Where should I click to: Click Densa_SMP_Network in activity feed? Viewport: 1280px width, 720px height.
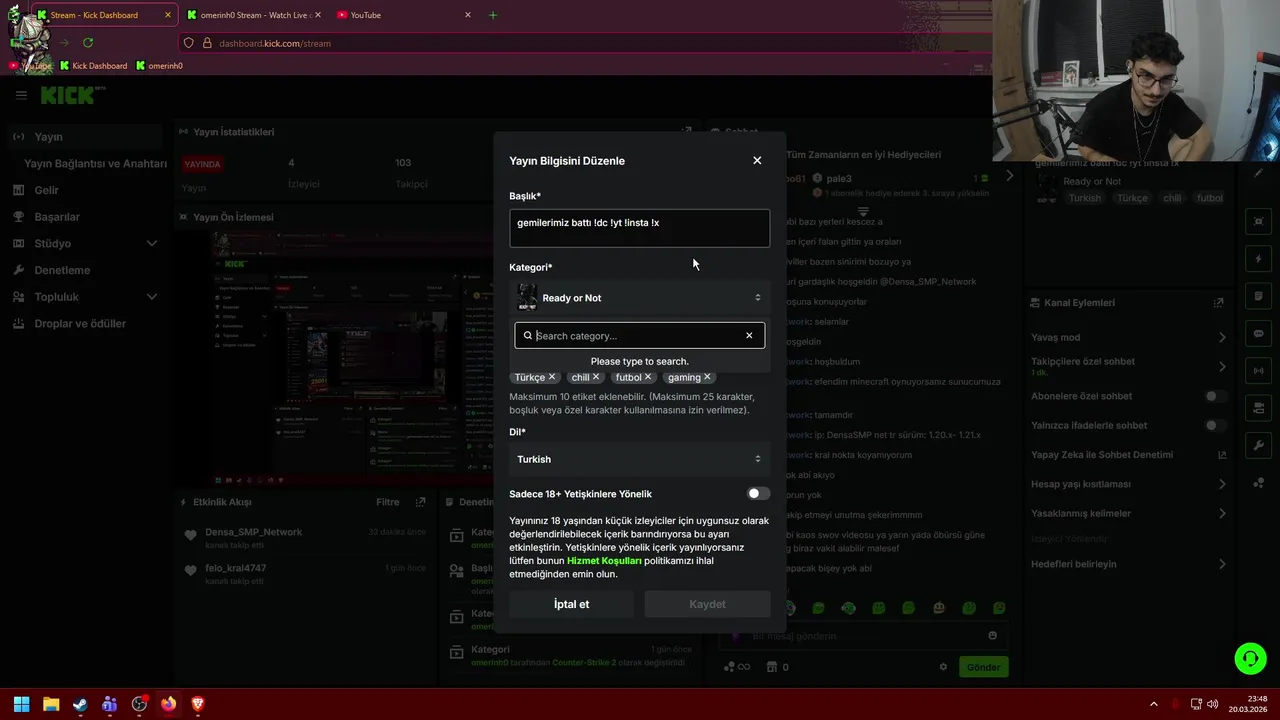[x=253, y=532]
